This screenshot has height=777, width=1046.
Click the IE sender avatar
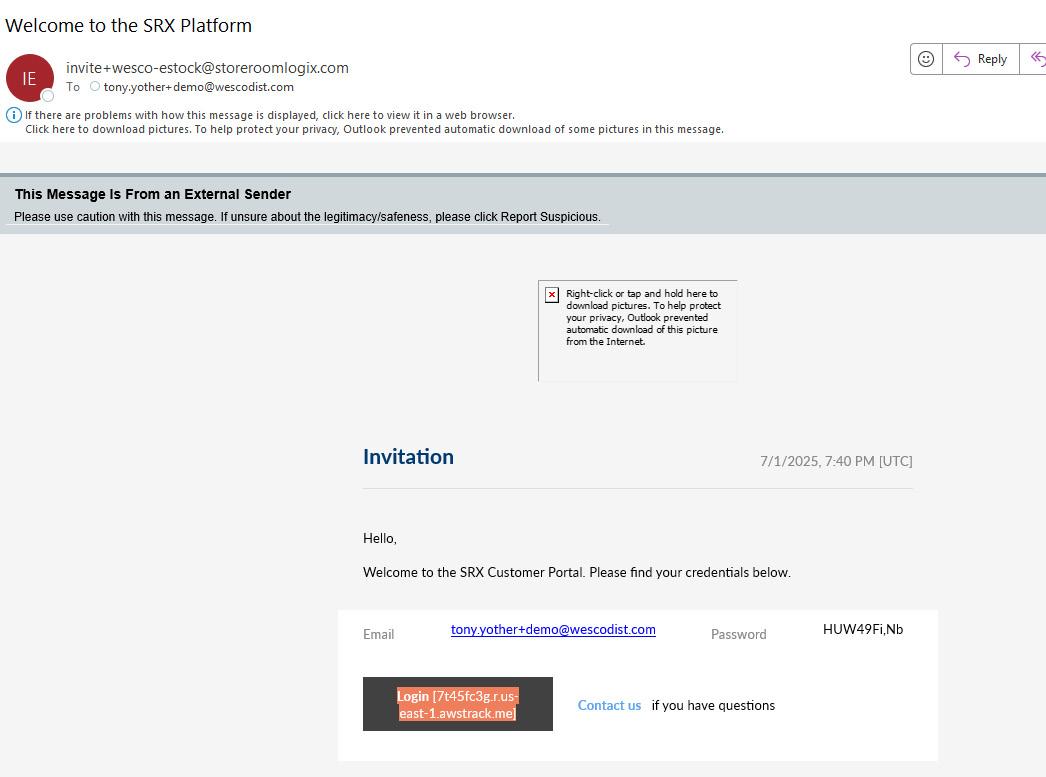[x=30, y=78]
